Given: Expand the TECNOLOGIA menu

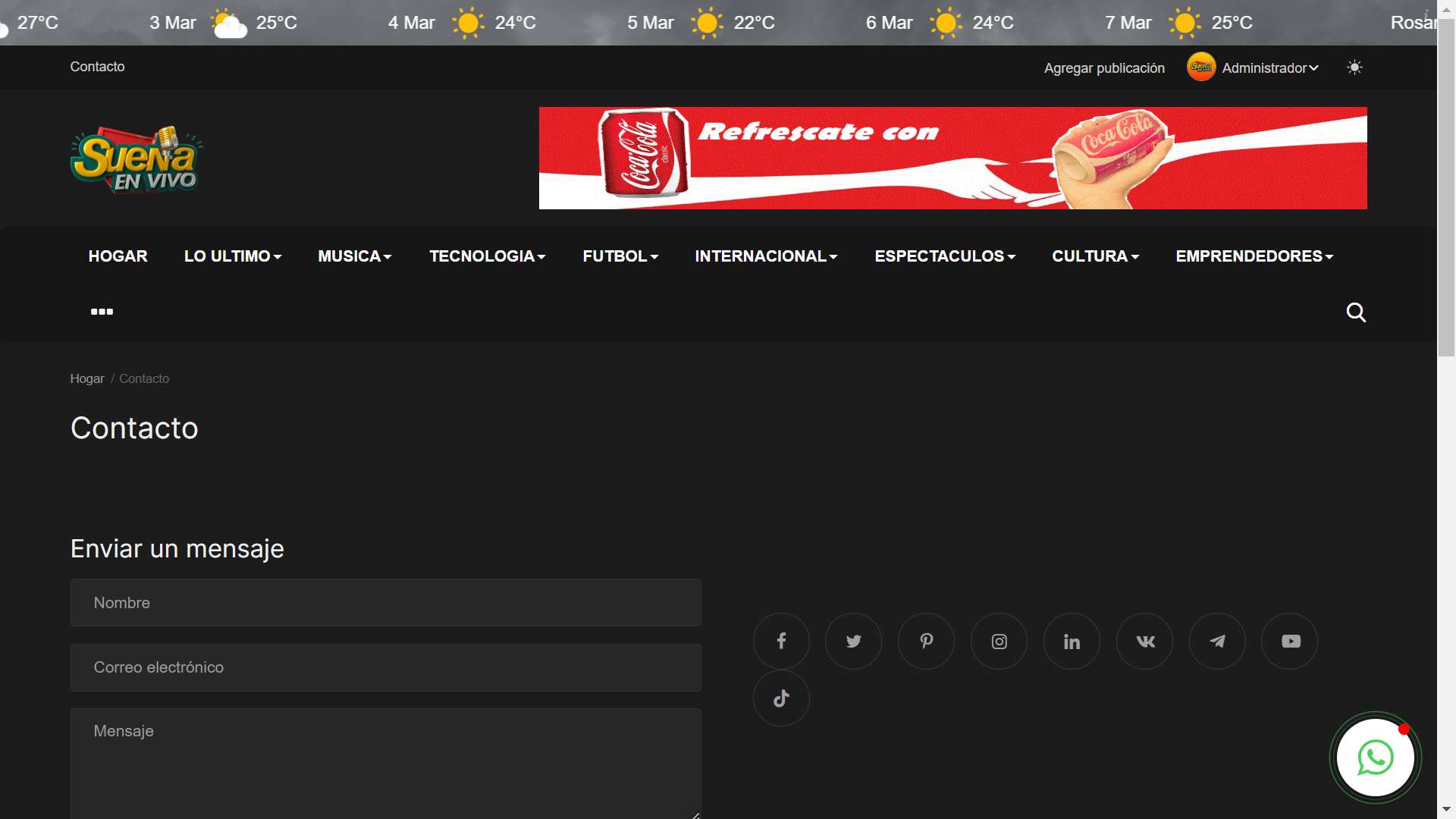Looking at the screenshot, I should coord(488,256).
